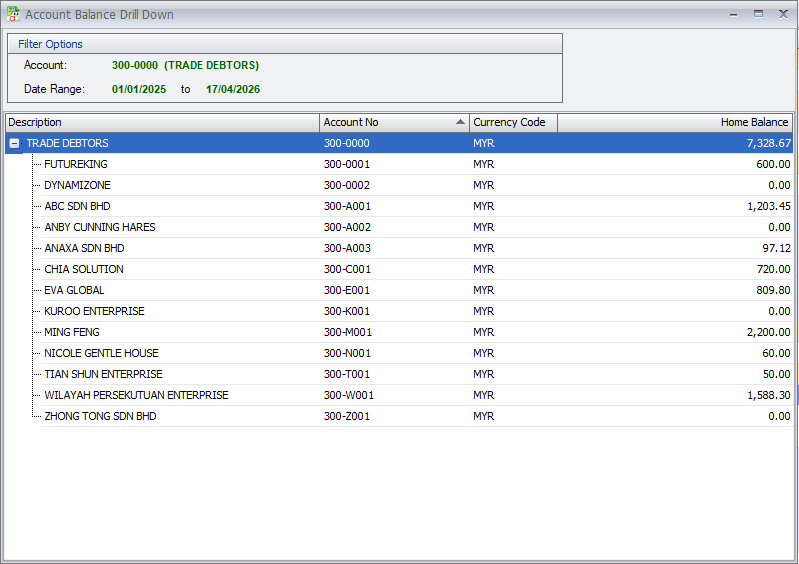Select the CHIA SOLUTION account row
This screenshot has width=799, height=564.
84,269
